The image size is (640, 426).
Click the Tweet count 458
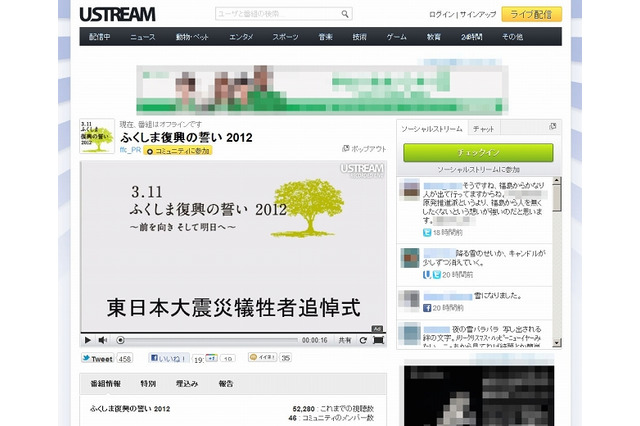[124, 359]
